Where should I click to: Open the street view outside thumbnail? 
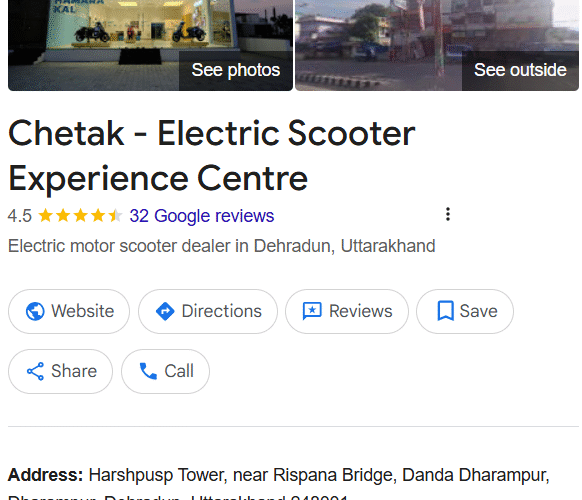coord(437,45)
